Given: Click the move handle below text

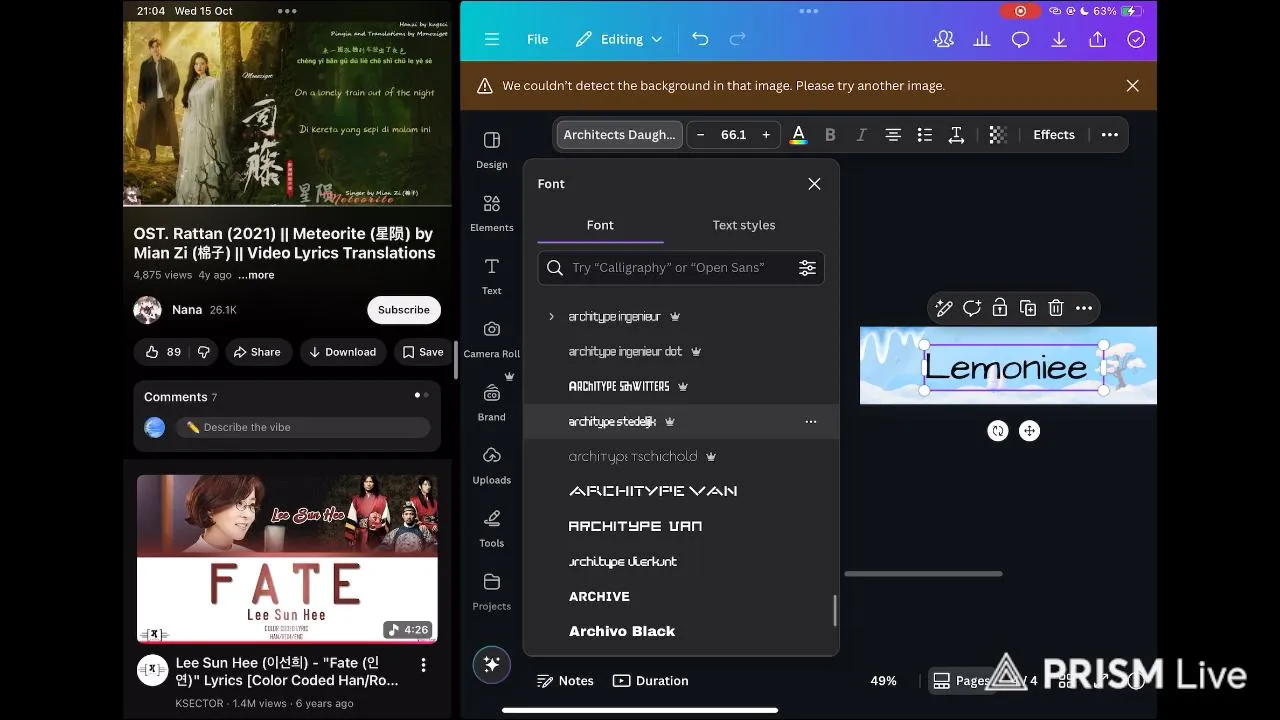Looking at the screenshot, I should pos(1029,431).
